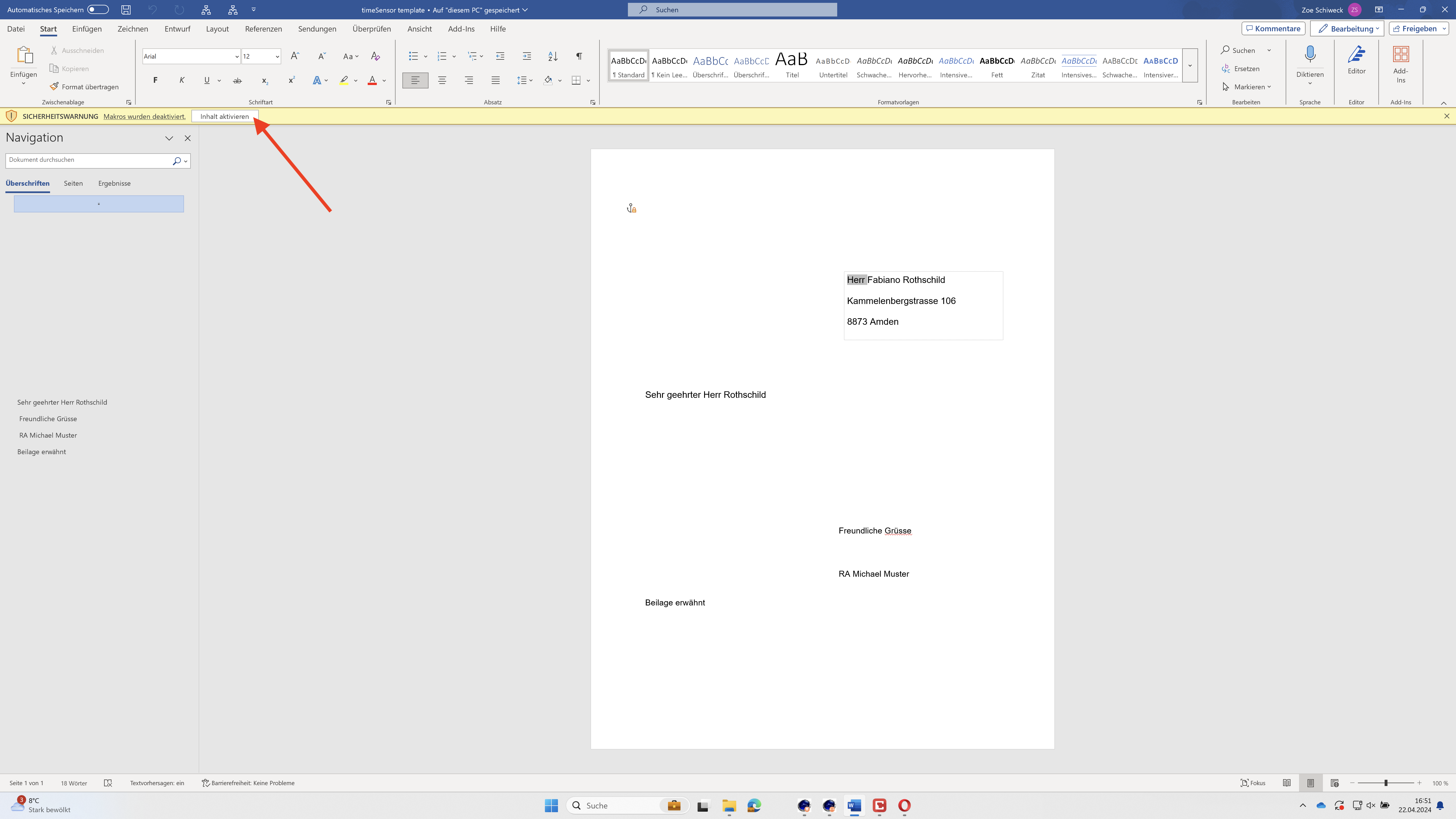Select heading Beilage erwähnt in Navigation
Viewport: 1456px width, 819px height.
(x=41, y=452)
